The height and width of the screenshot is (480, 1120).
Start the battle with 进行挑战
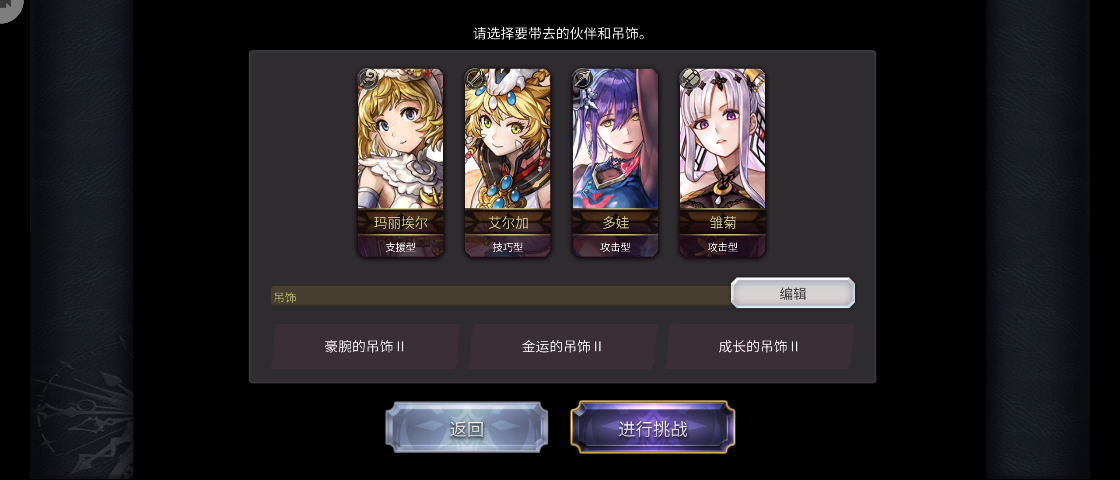tap(653, 429)
